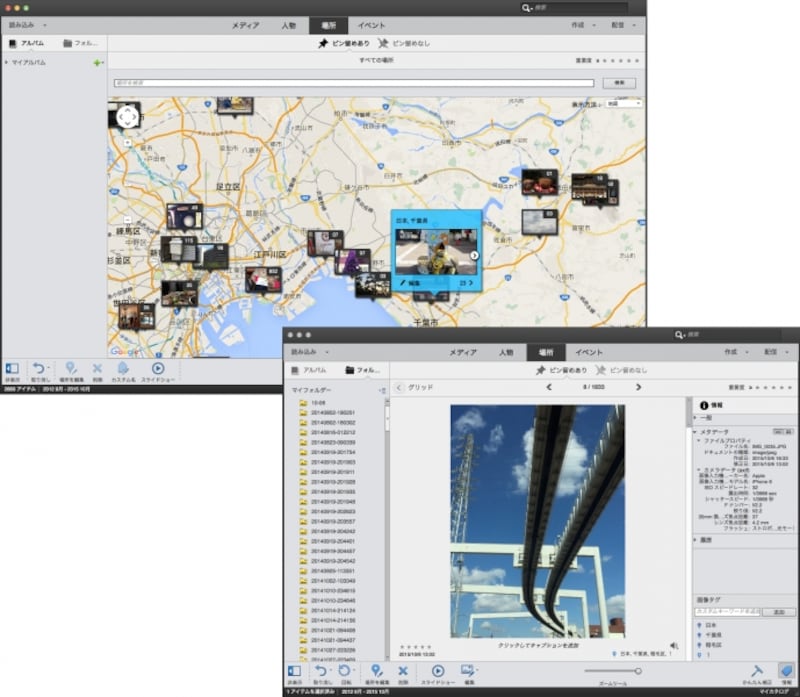Image resolution: width=800 pixels, height=697 pixels.
Task: Toggle the ピン留めあり filter in the front window
Action: pos(562,370)
